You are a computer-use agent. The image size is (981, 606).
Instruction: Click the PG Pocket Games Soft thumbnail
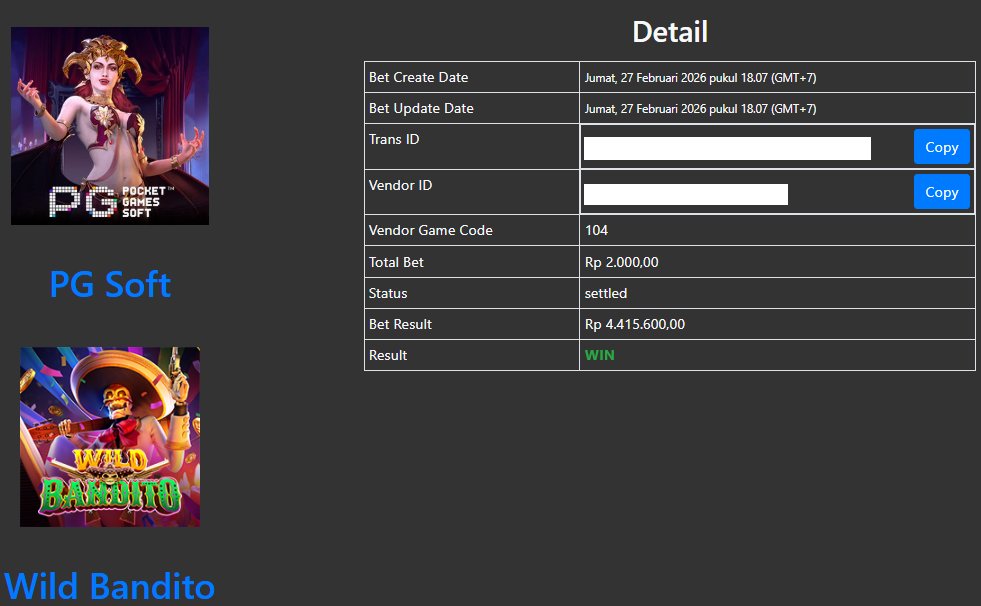coord(110,126)
